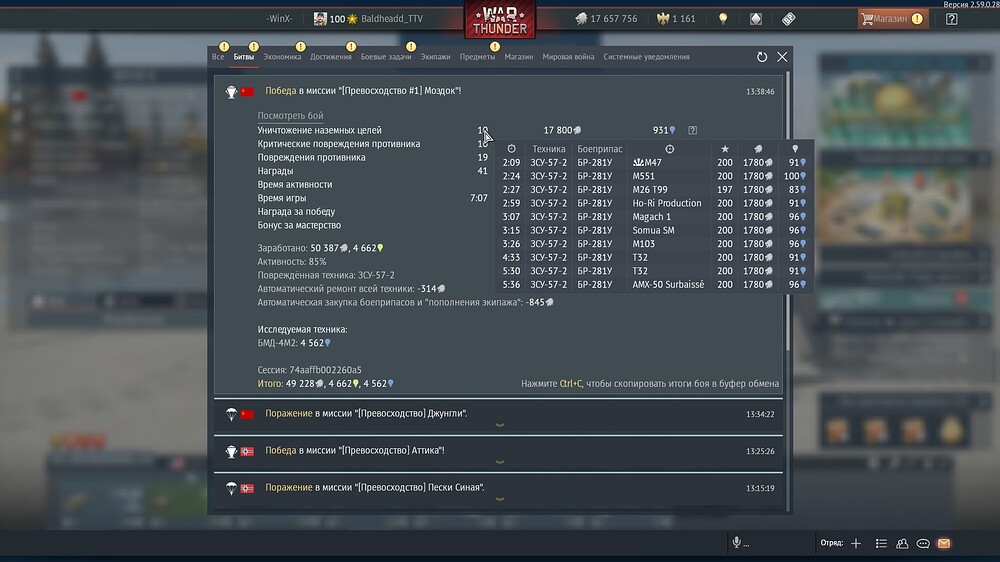Switch to the Битвы tab
1000x562 pixels.
244,57
